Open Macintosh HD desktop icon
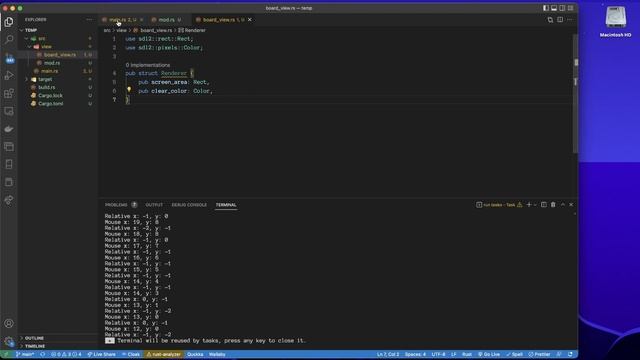This screenshot has height=360, width=640. (616, 22)
